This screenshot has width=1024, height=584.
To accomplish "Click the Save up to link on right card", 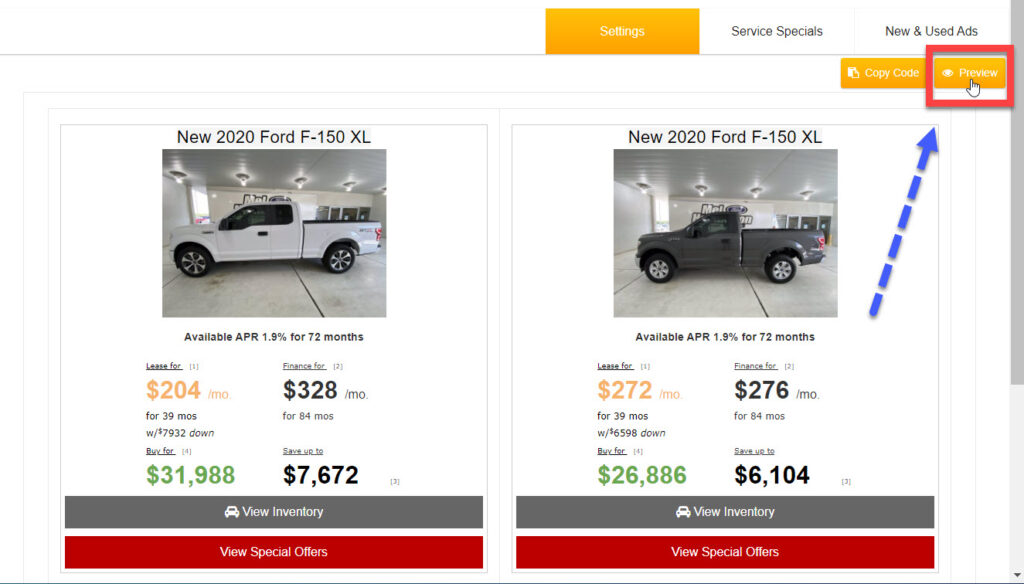I will pyautogui.click(x=754, y=451).
